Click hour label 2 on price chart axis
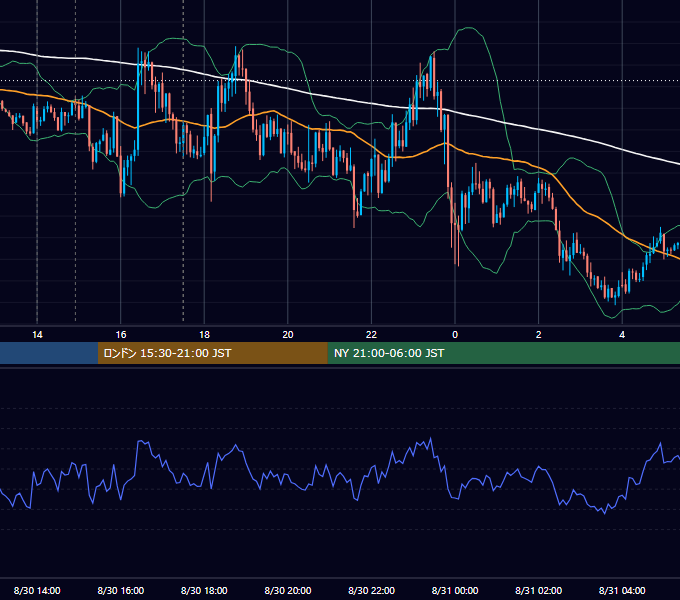 click(x=539, y=335)
